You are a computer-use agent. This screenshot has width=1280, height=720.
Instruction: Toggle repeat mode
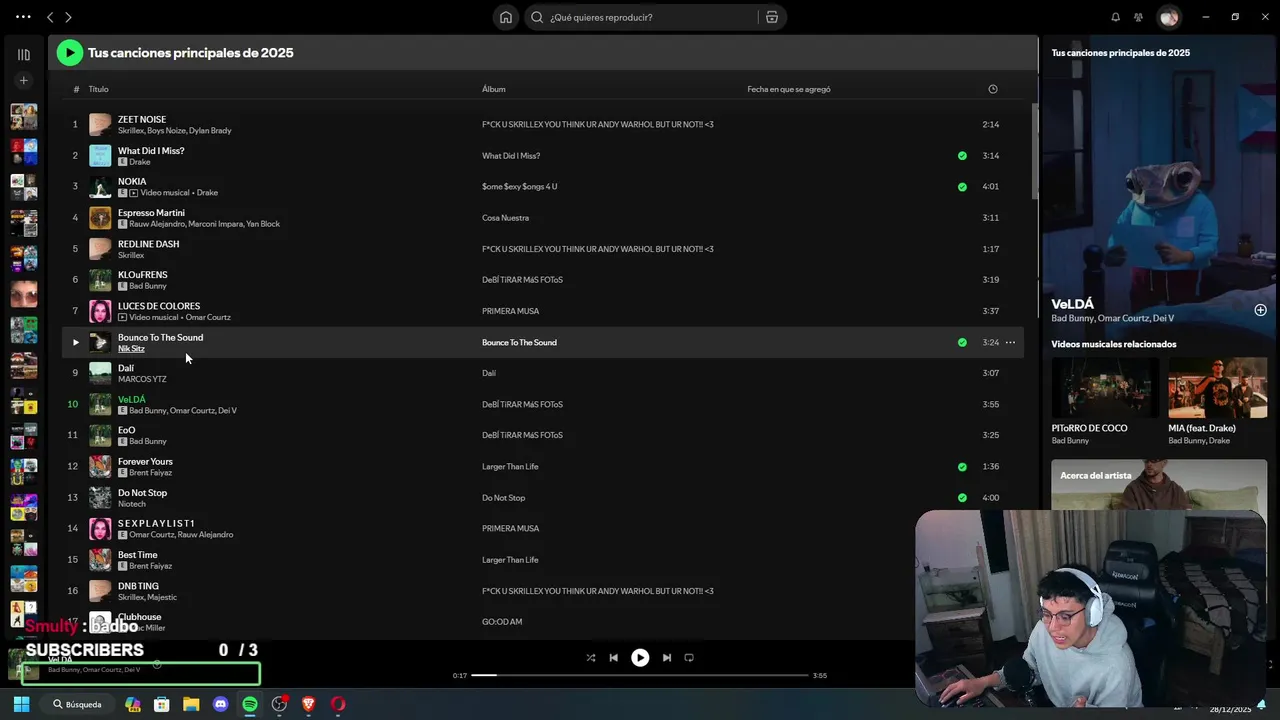(689, 658)
